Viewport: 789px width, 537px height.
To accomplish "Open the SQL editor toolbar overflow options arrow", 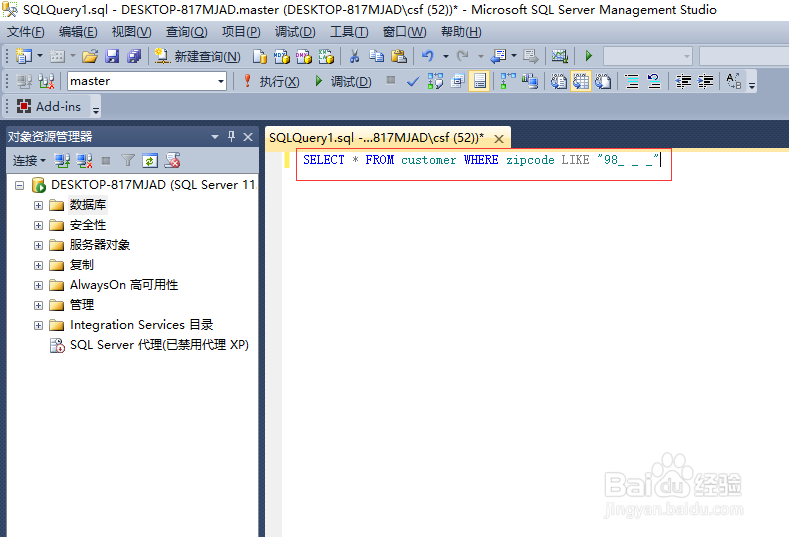I will tap(752, 85).
